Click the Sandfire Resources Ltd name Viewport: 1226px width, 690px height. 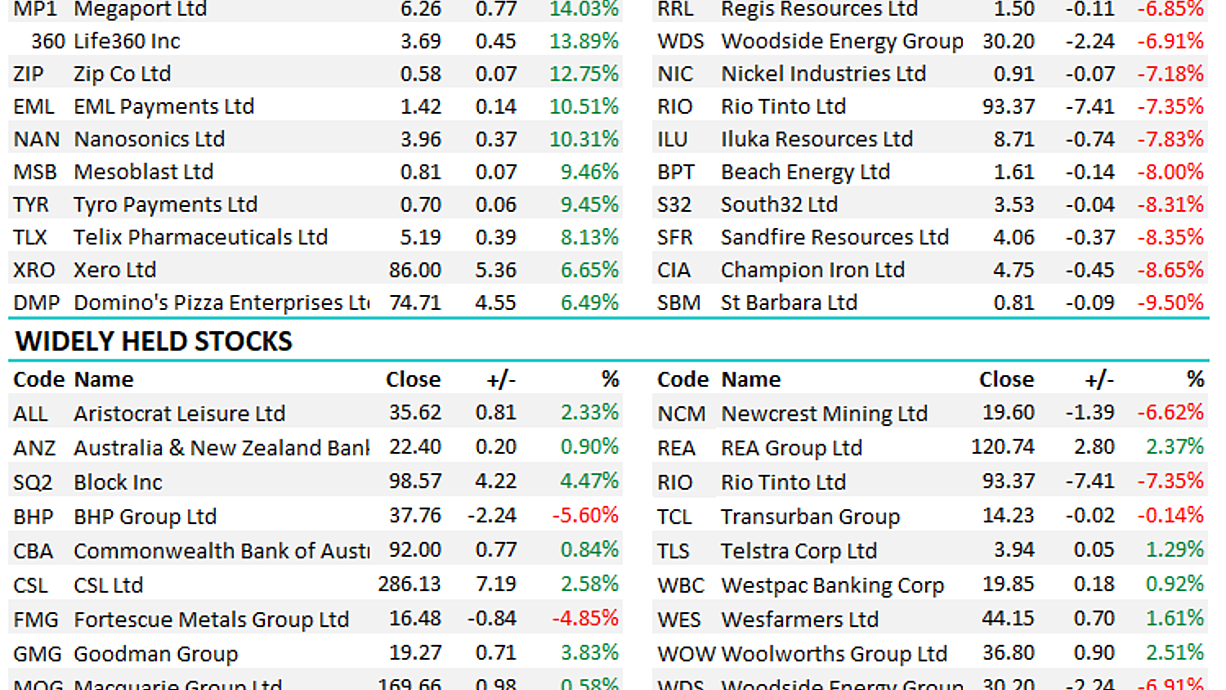(834, 237)
